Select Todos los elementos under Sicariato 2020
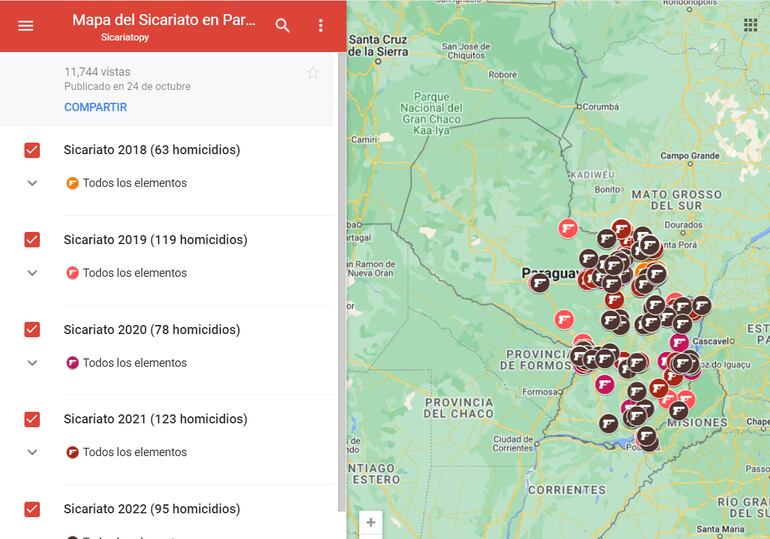The height and width of the screenshot is (539, 770). point(134,363)
